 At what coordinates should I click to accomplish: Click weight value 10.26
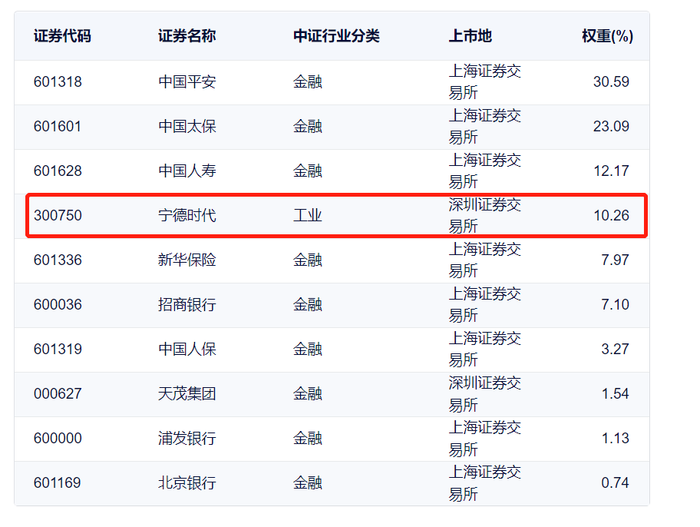tap(611, 215)
